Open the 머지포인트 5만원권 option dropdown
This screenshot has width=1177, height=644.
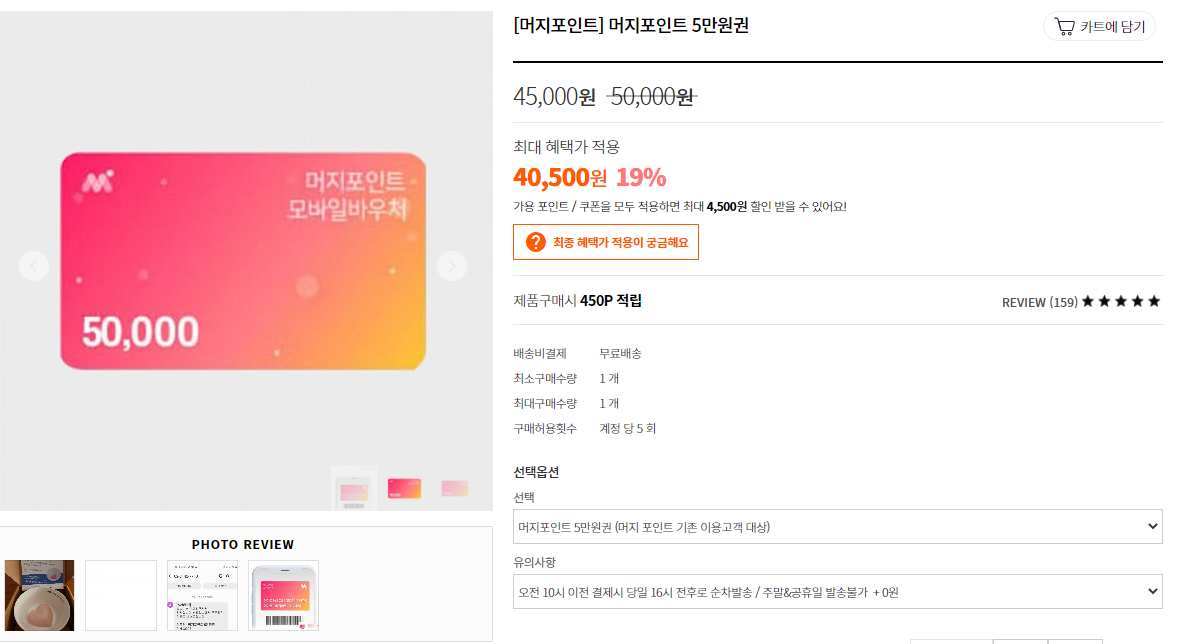838,527
